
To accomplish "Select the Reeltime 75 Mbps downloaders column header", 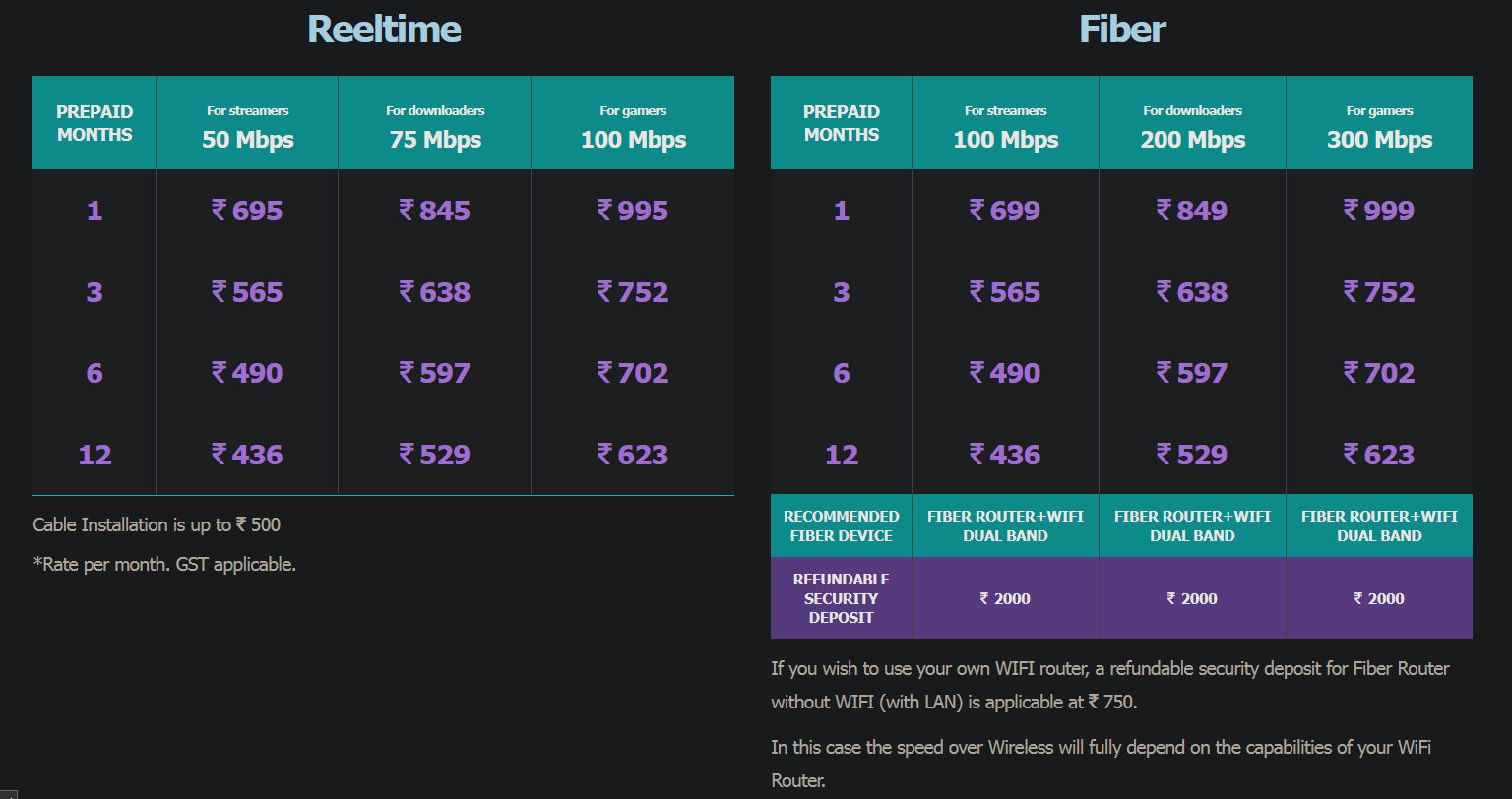I will coord(435,127).
